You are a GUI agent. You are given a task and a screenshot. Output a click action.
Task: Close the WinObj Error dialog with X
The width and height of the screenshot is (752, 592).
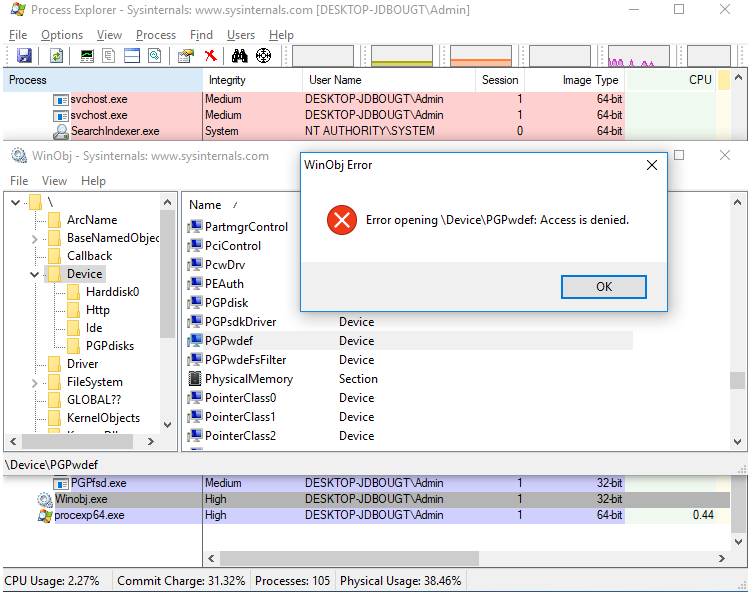[651, 165]
